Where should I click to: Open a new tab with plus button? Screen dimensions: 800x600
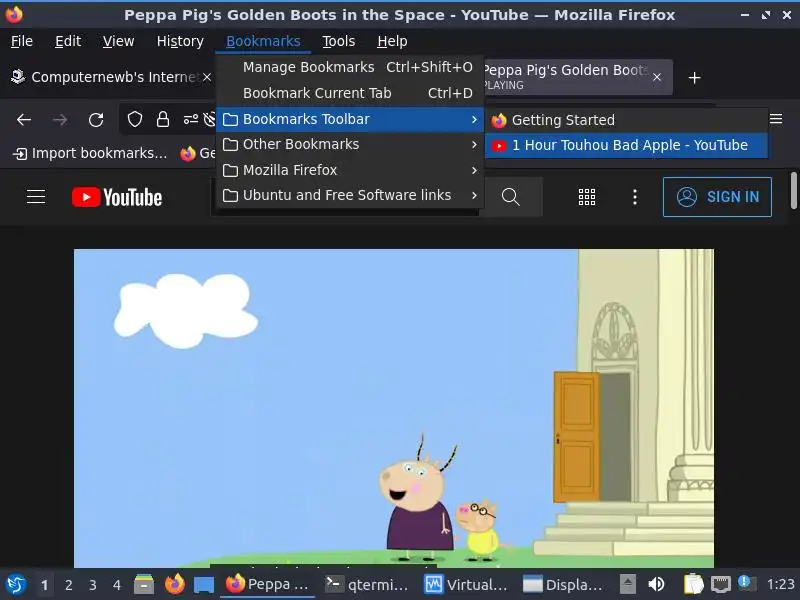[694, 78]
